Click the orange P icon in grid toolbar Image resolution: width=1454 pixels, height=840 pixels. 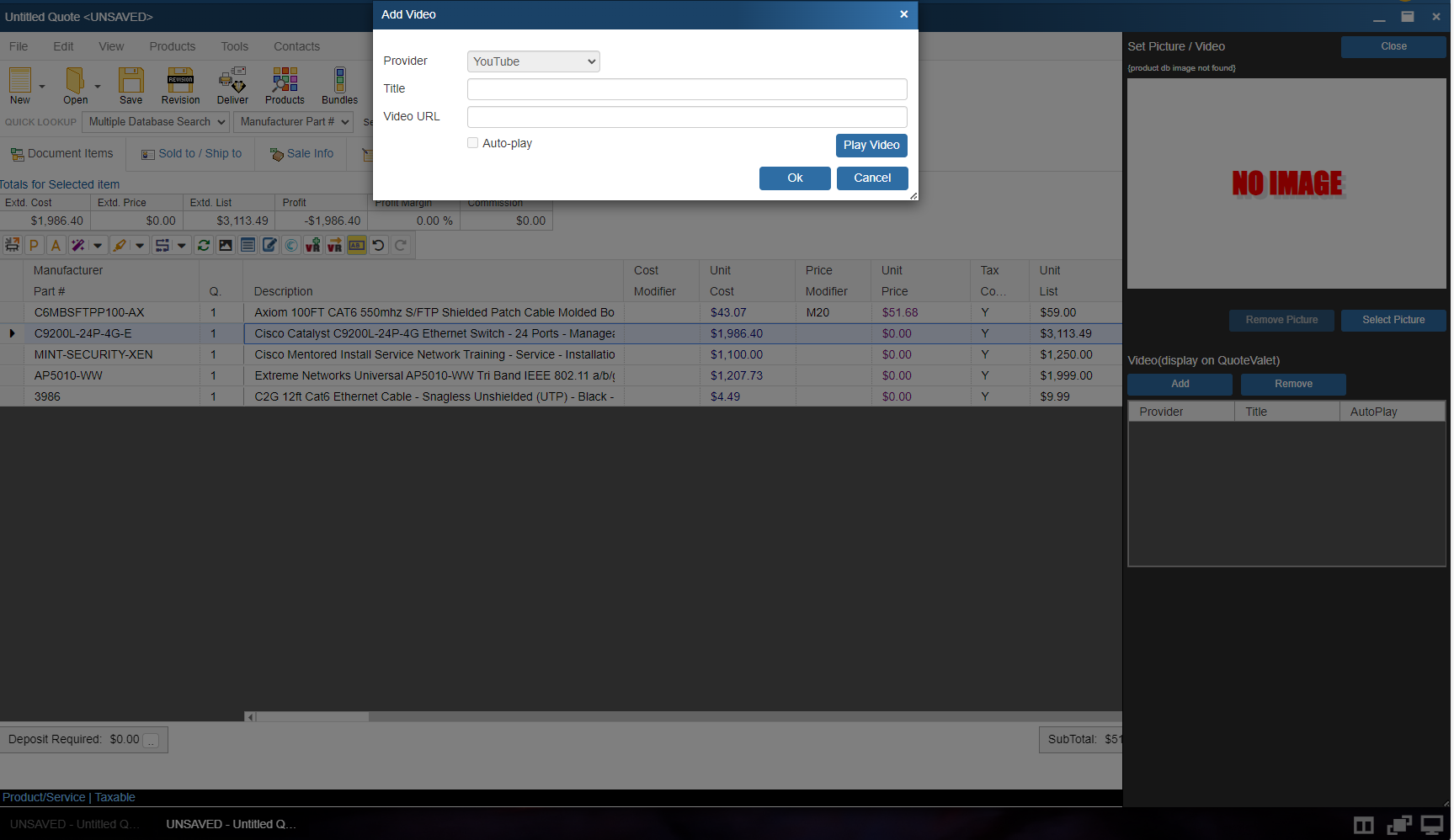[x=34, y=245]
